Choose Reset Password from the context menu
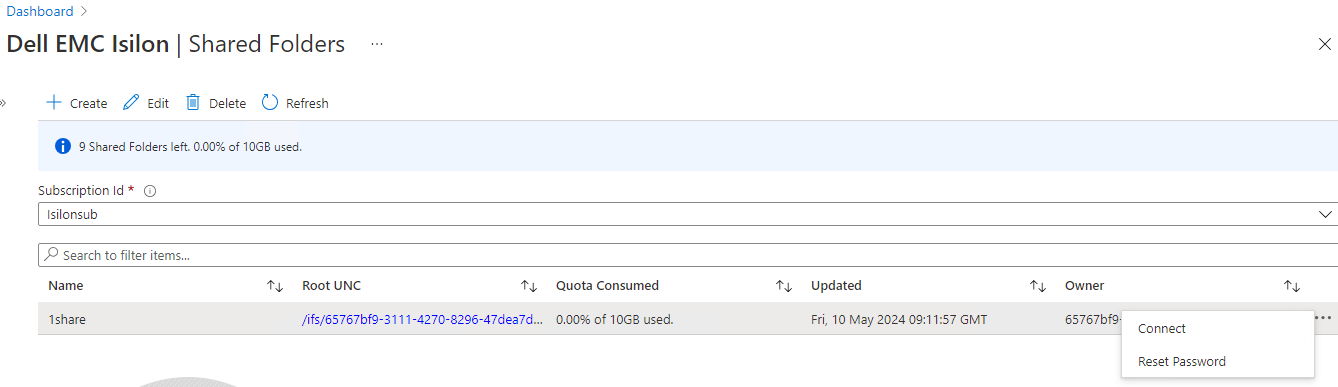Viewport: 1338px width, 387px height. 1182,361
